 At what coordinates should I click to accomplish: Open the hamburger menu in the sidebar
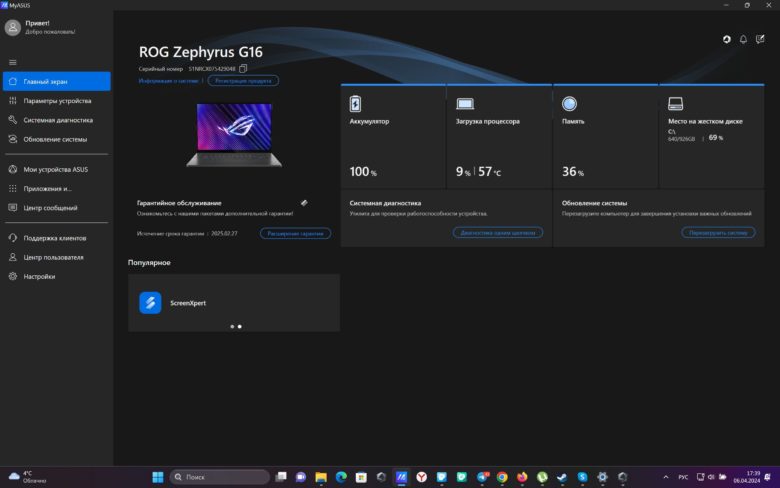tap(13, 62)
